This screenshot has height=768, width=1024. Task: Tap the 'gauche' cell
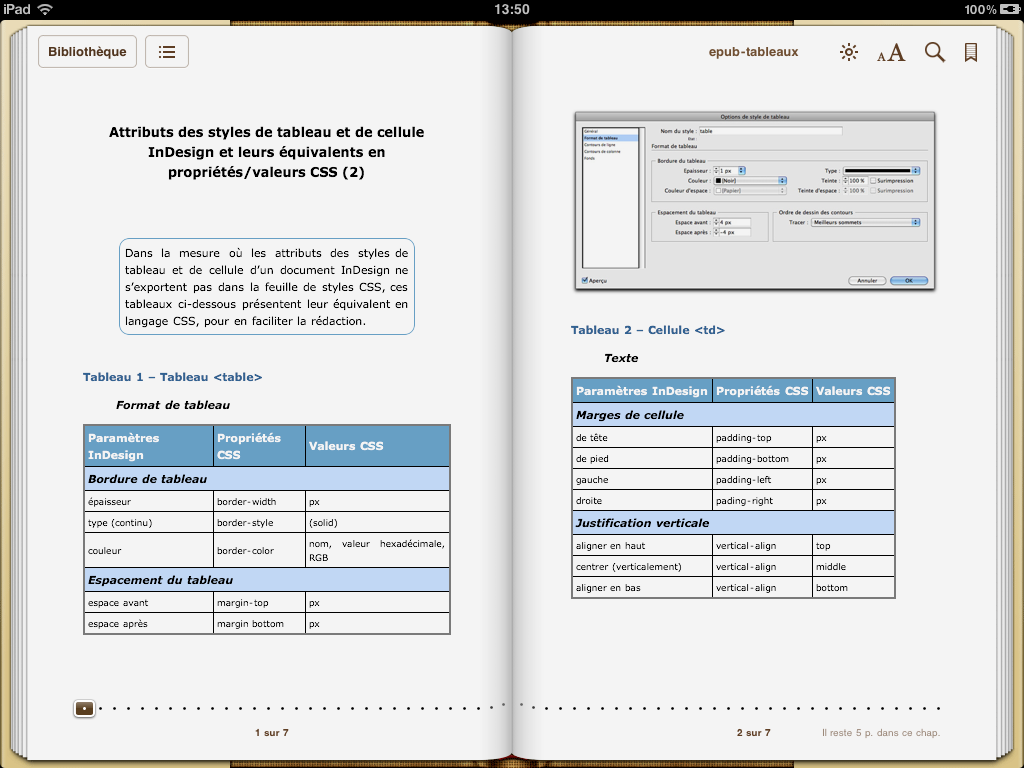pyautogui.click(x=642, y=479)
